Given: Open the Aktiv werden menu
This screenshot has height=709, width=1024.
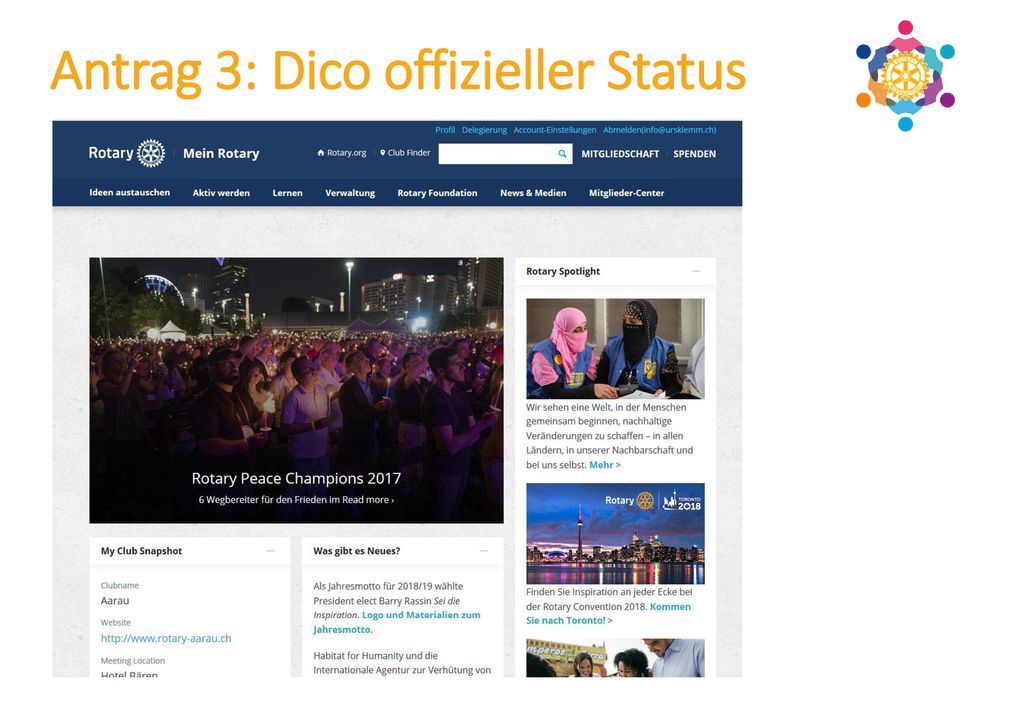Looking at the screenshot, I should click(x=221, y=193).
